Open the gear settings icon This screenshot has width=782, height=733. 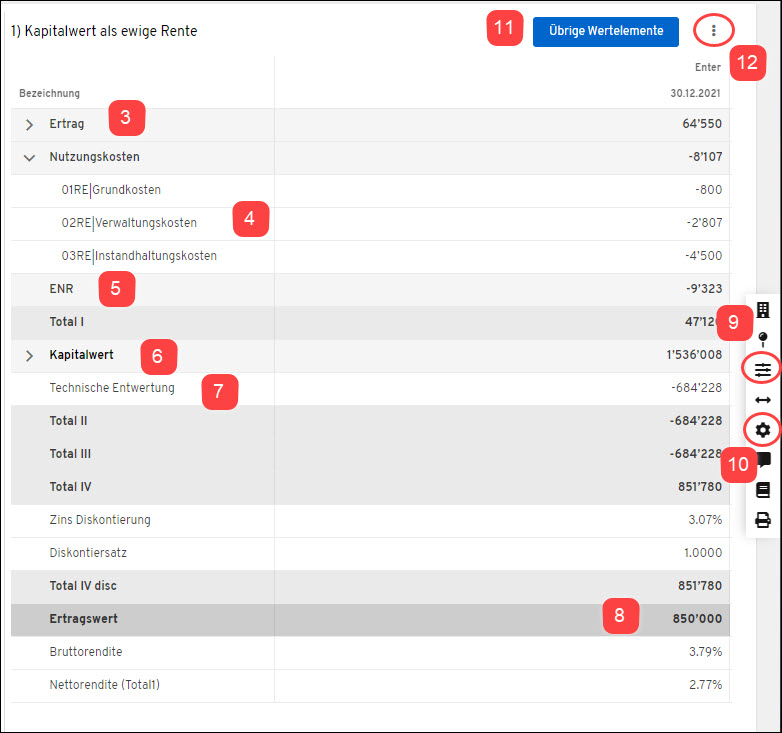pos(763,430)
